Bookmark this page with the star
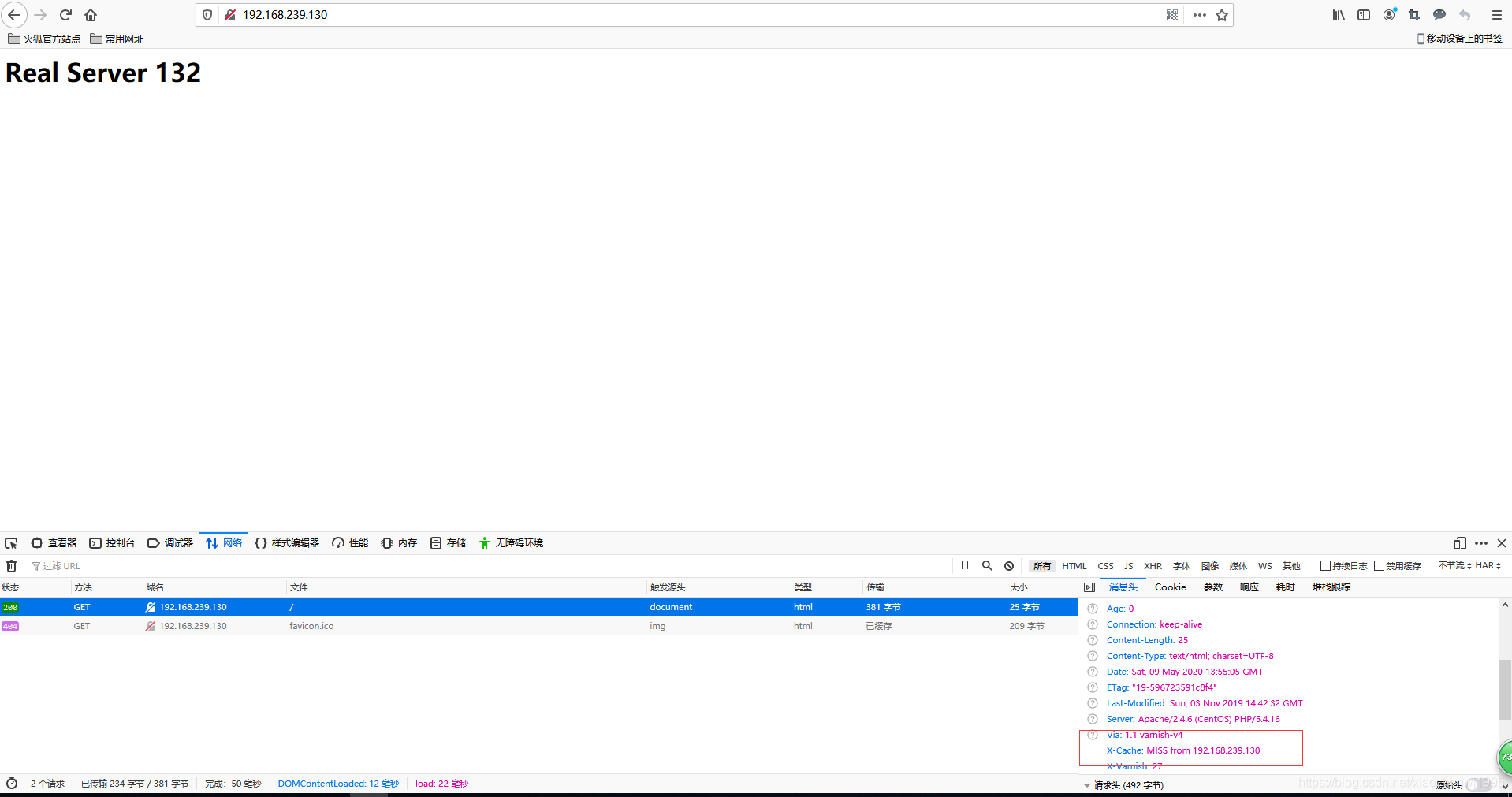 (x=1222, y=15)
